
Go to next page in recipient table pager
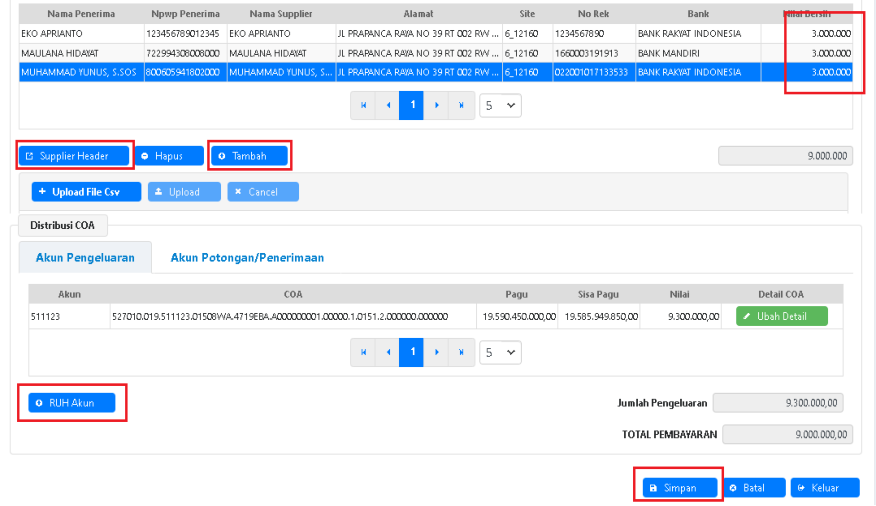436,105
